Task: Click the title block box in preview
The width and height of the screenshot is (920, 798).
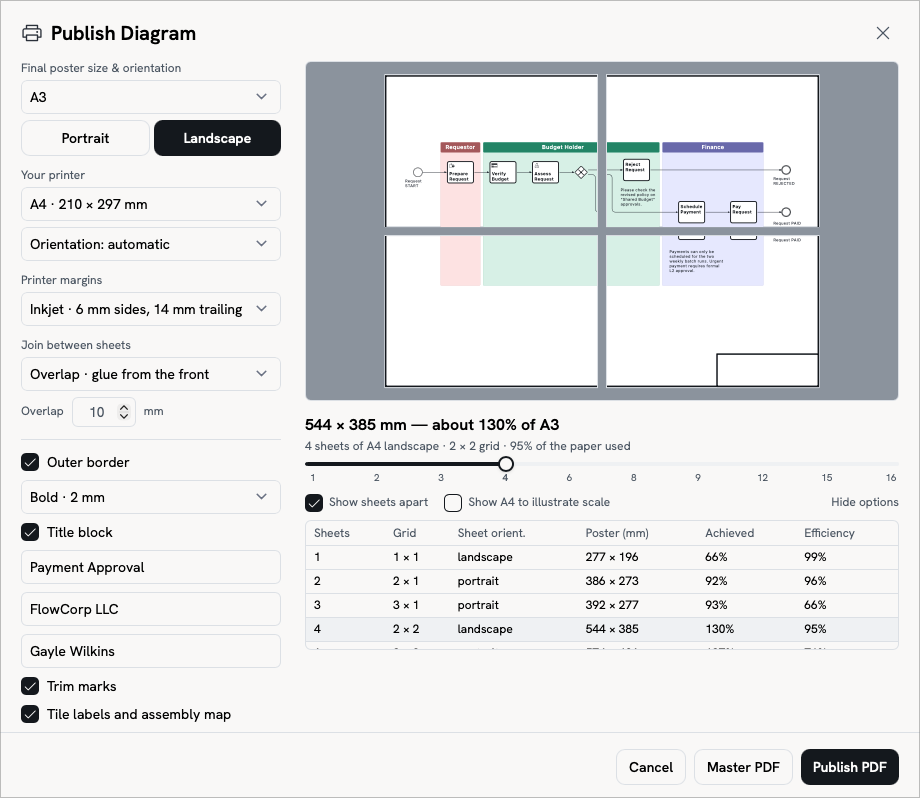Action: pyautogui.click(x=767, y=370)
